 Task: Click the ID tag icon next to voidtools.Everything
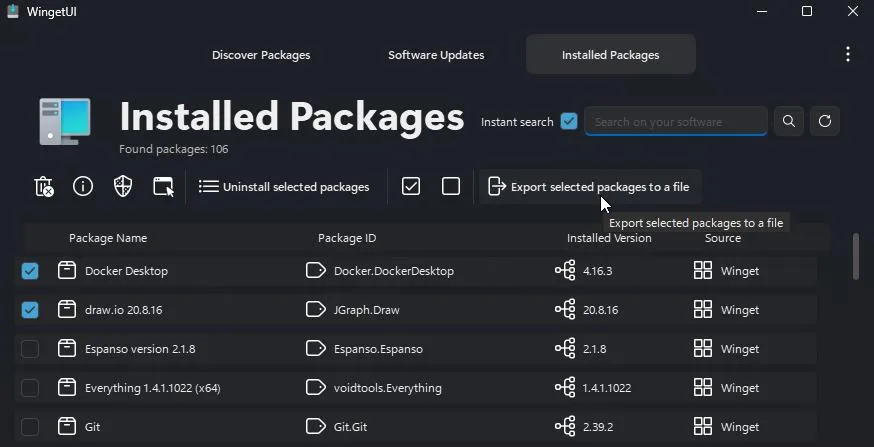[316, 388]
